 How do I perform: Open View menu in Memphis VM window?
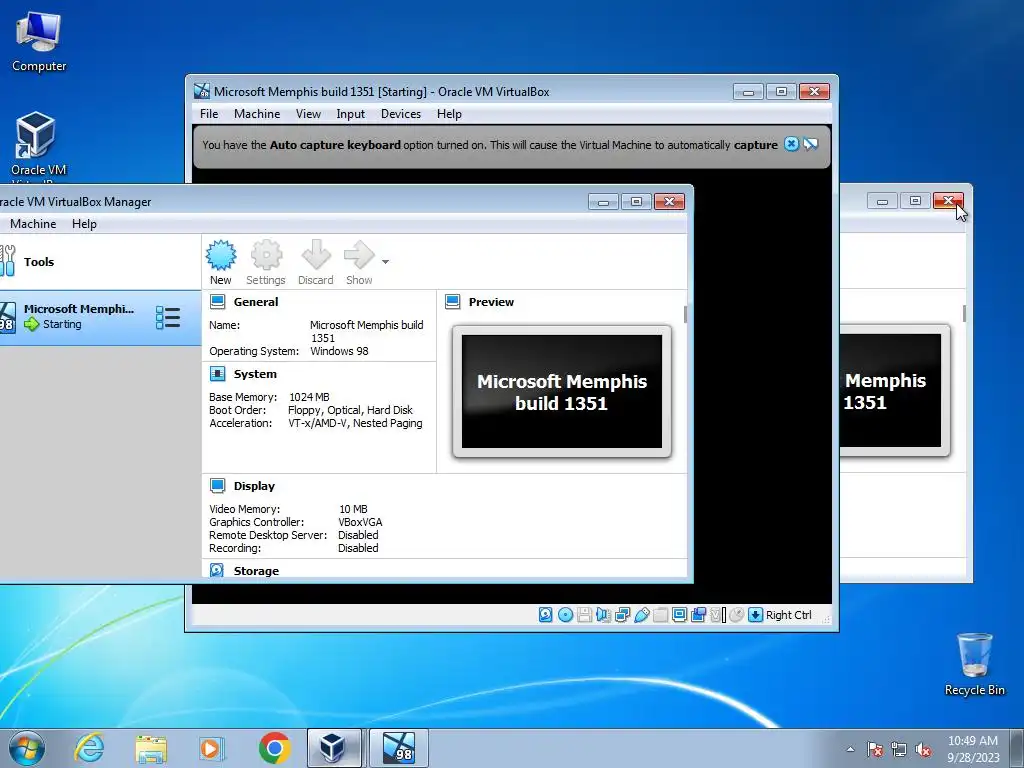[x=308, y=114]
